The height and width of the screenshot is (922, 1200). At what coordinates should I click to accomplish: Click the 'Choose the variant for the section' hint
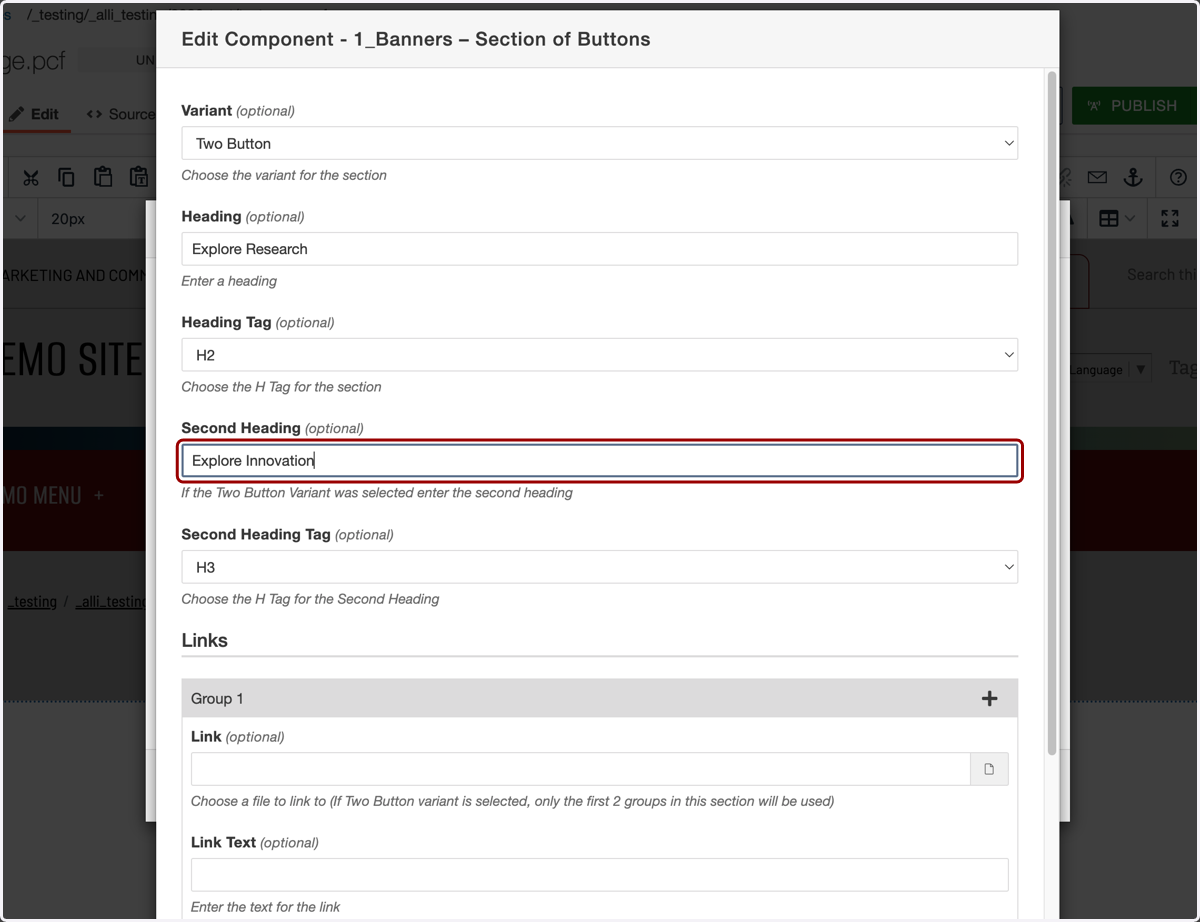(x=284, y=175)
